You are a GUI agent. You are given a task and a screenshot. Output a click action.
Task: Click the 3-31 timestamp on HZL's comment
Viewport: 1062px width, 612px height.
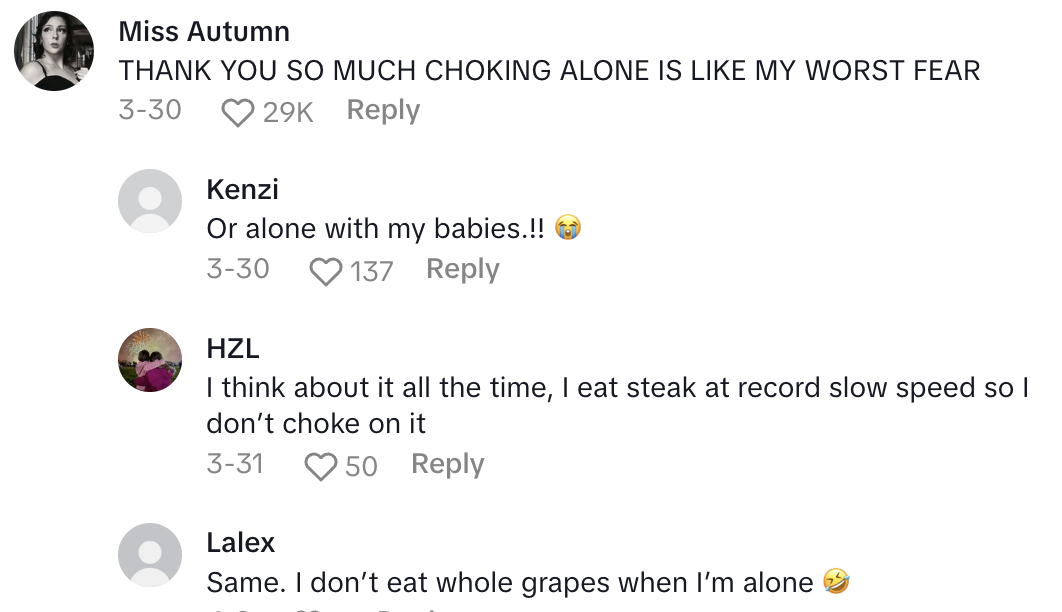pos(235,464)
